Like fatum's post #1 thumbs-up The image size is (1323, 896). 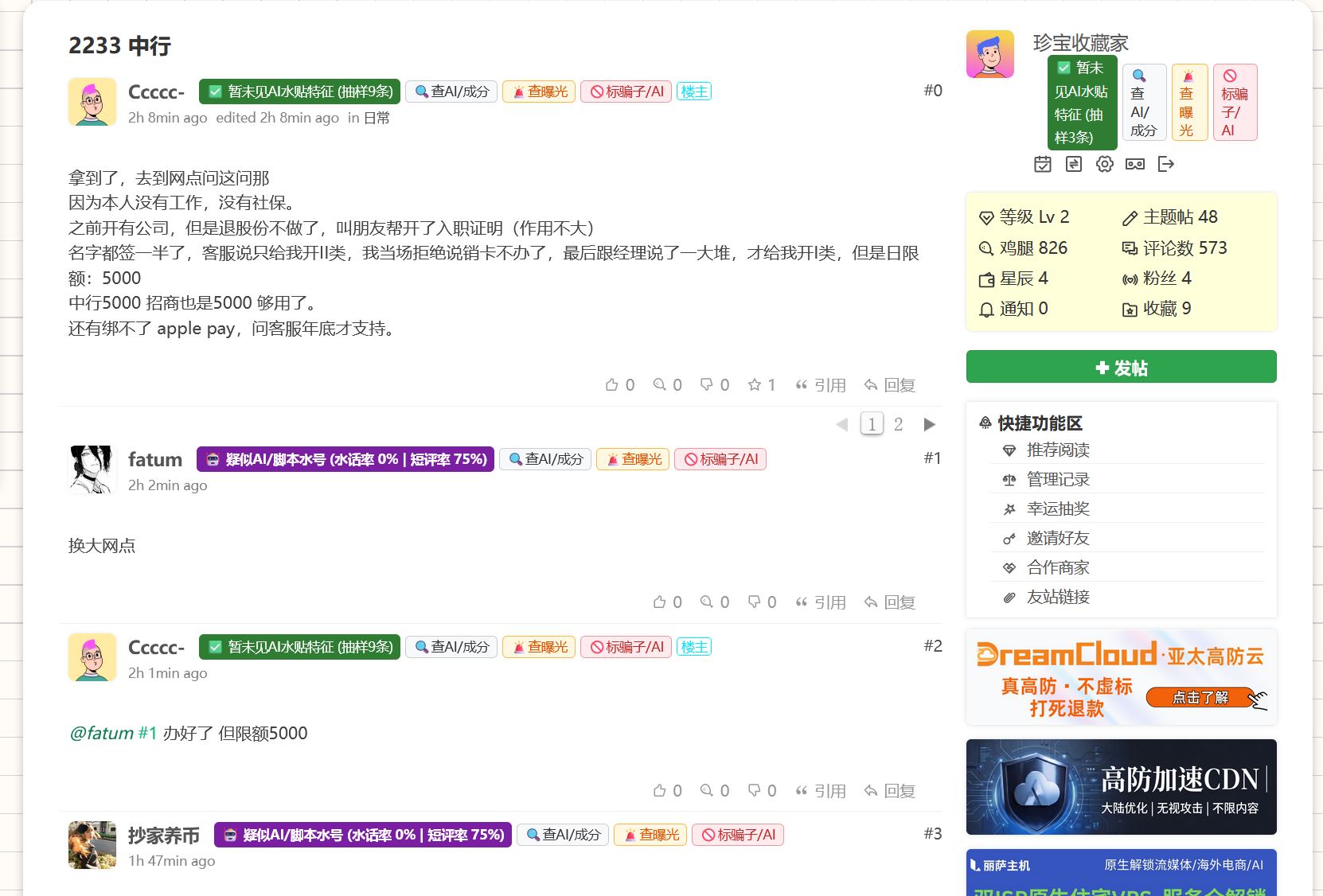point(660,602)
